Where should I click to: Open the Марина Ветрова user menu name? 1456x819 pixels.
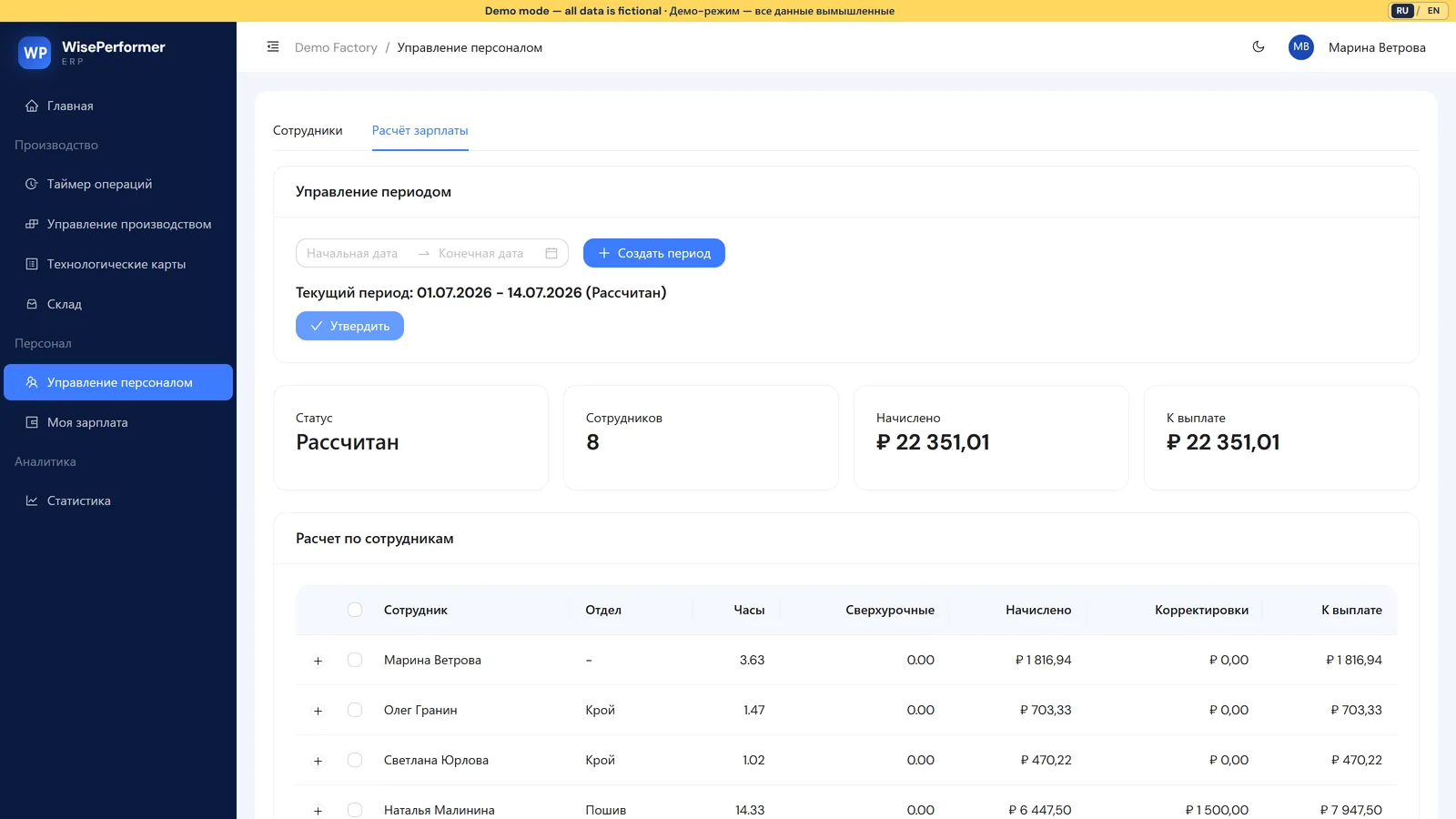pyautogui.click(x=1377, y=47)
